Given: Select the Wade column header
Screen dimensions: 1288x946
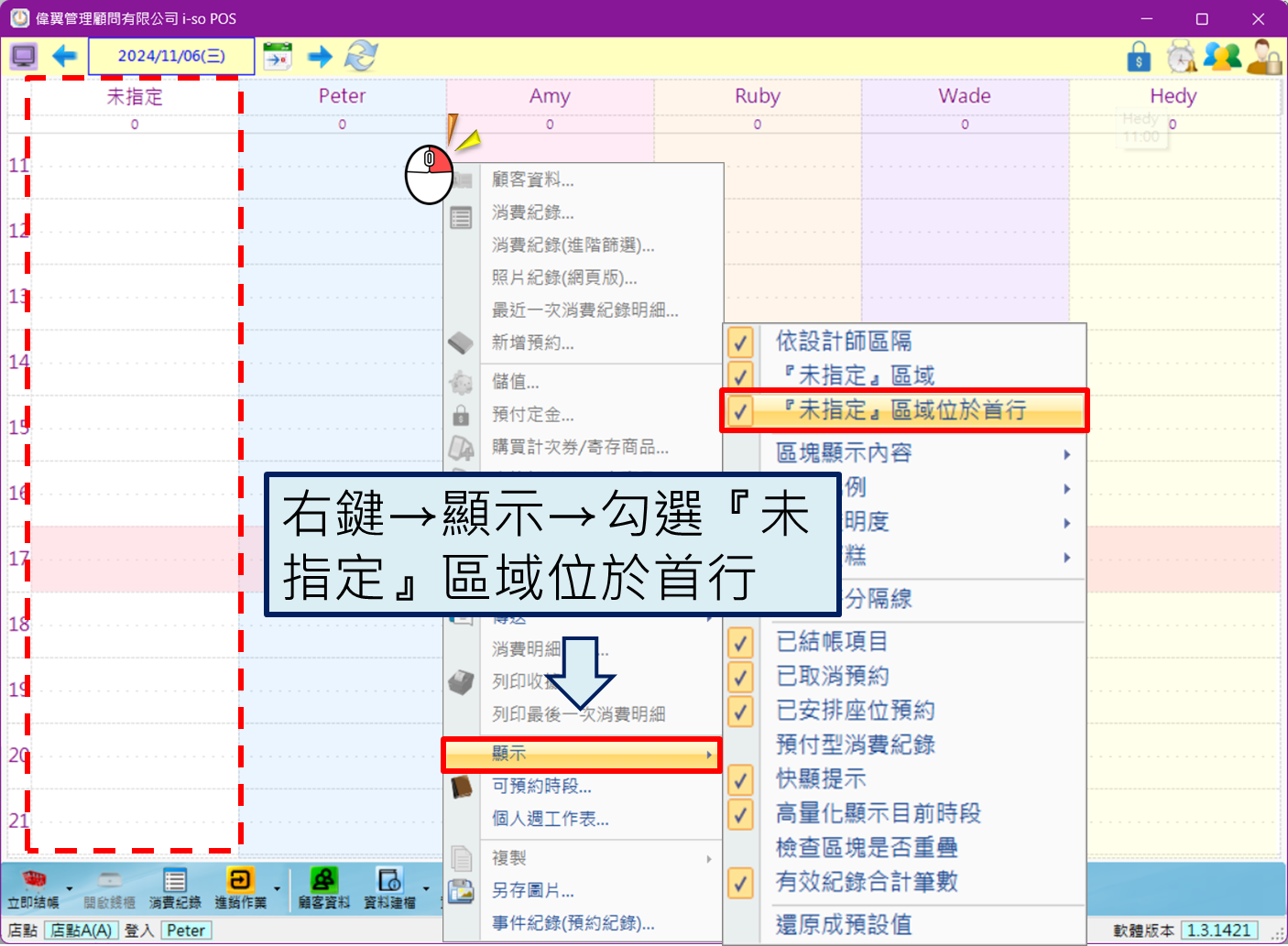Looking at the screenshot, I should (x=965, y=96).
